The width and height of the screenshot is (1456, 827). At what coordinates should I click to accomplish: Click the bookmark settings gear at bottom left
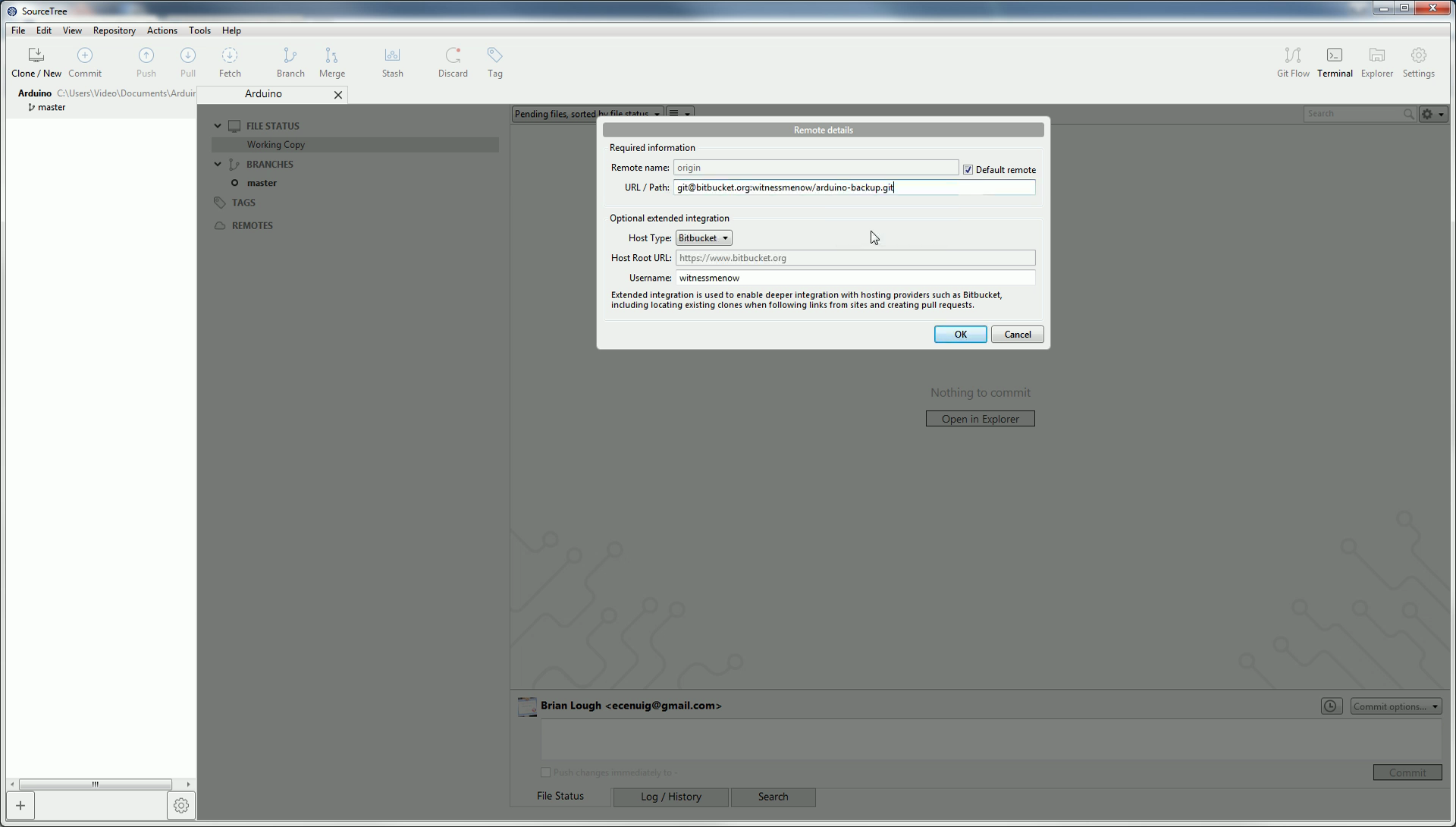180,806
